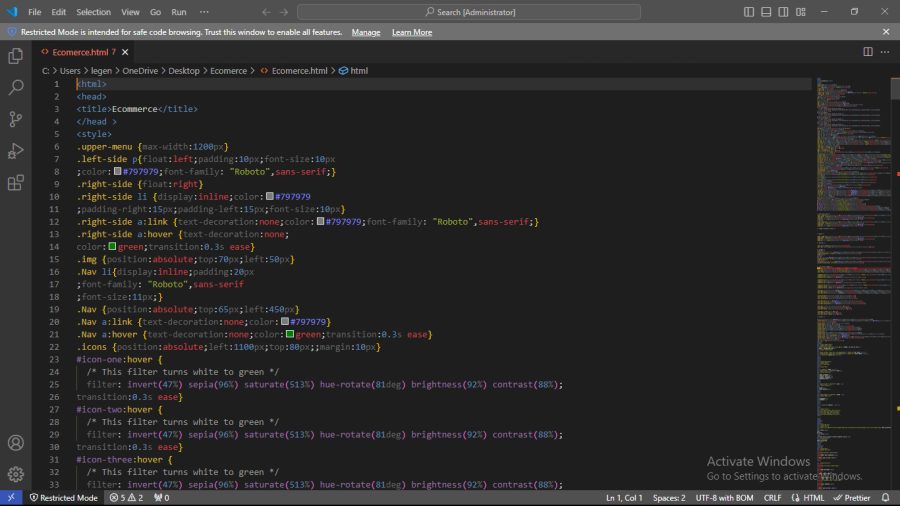
Task: Click line number 23 in gutter
Action: tap(54, 359)
